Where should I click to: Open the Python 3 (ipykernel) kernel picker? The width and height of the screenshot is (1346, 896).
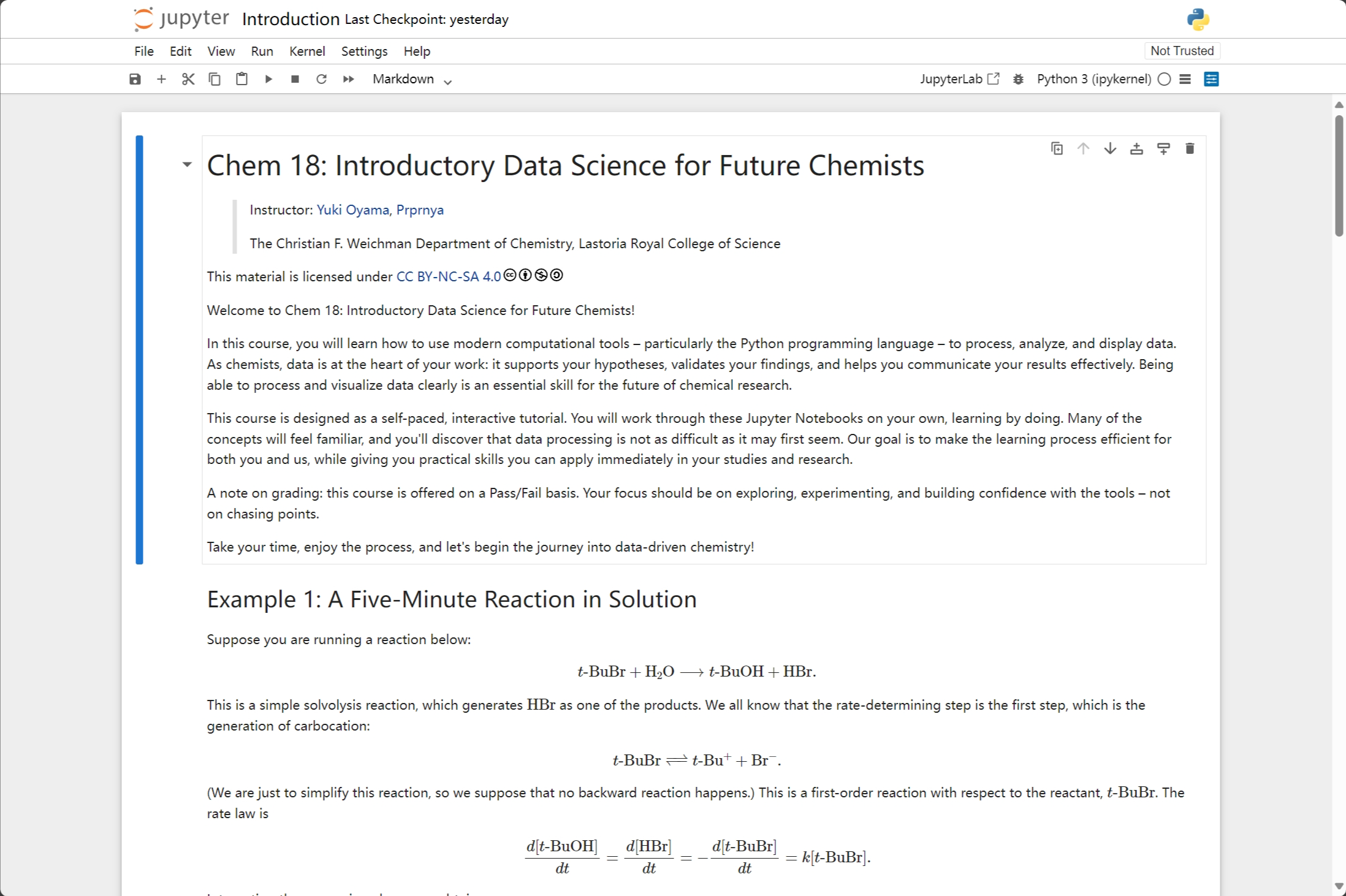1093,78
